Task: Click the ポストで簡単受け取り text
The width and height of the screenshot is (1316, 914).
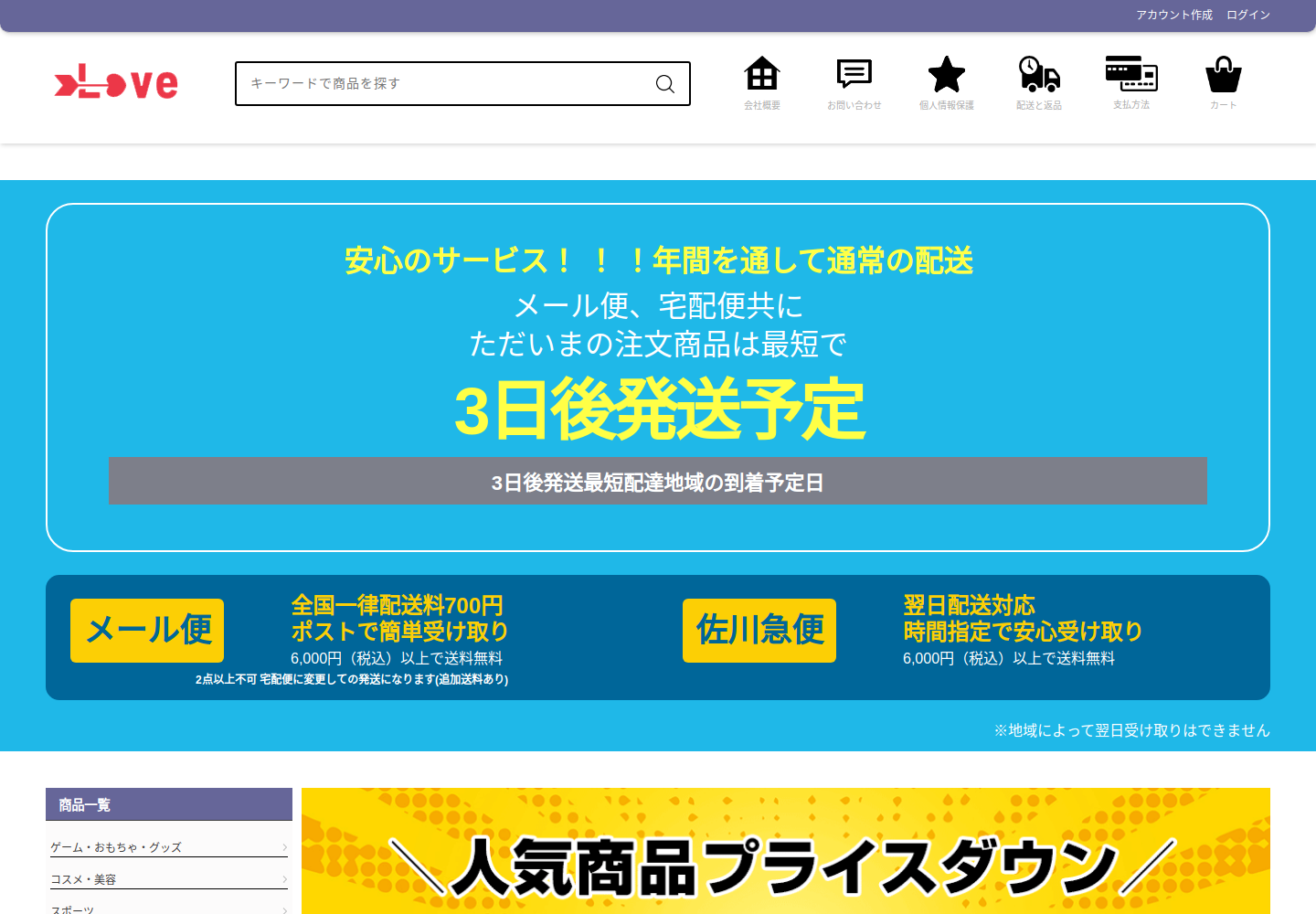Action: 399,632
